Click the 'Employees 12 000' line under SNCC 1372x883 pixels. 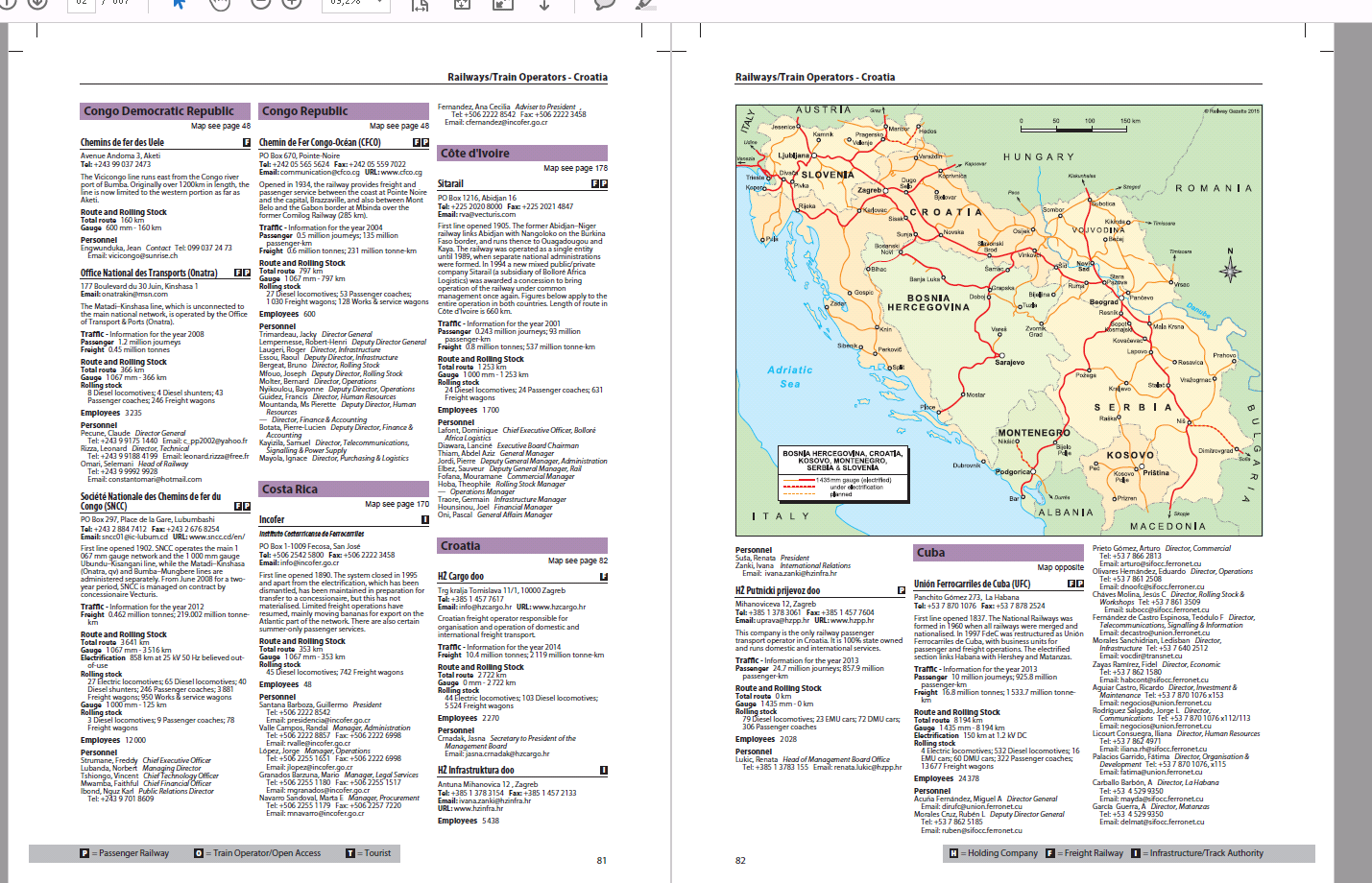[x=113, y=740]
